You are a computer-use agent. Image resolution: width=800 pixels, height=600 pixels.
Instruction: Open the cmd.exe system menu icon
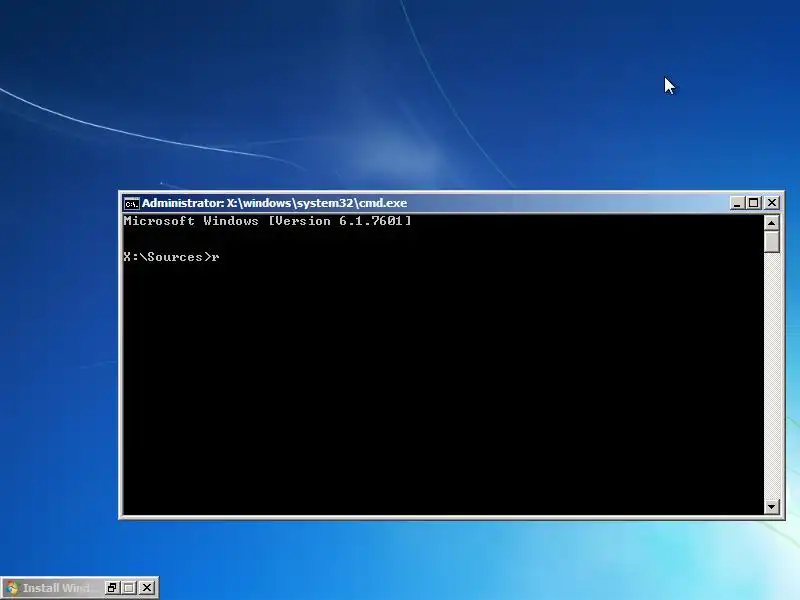(131, 203)
